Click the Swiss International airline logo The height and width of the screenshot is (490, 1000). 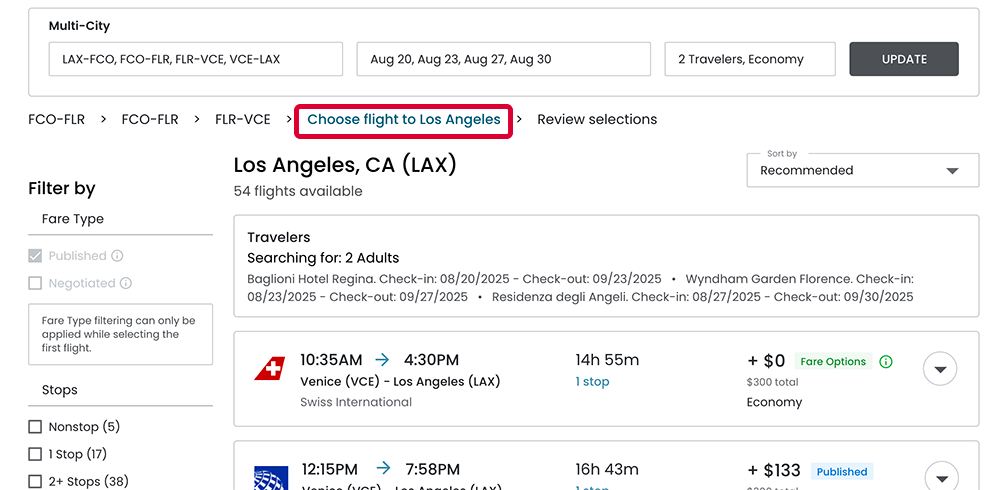tap(269, 370)
